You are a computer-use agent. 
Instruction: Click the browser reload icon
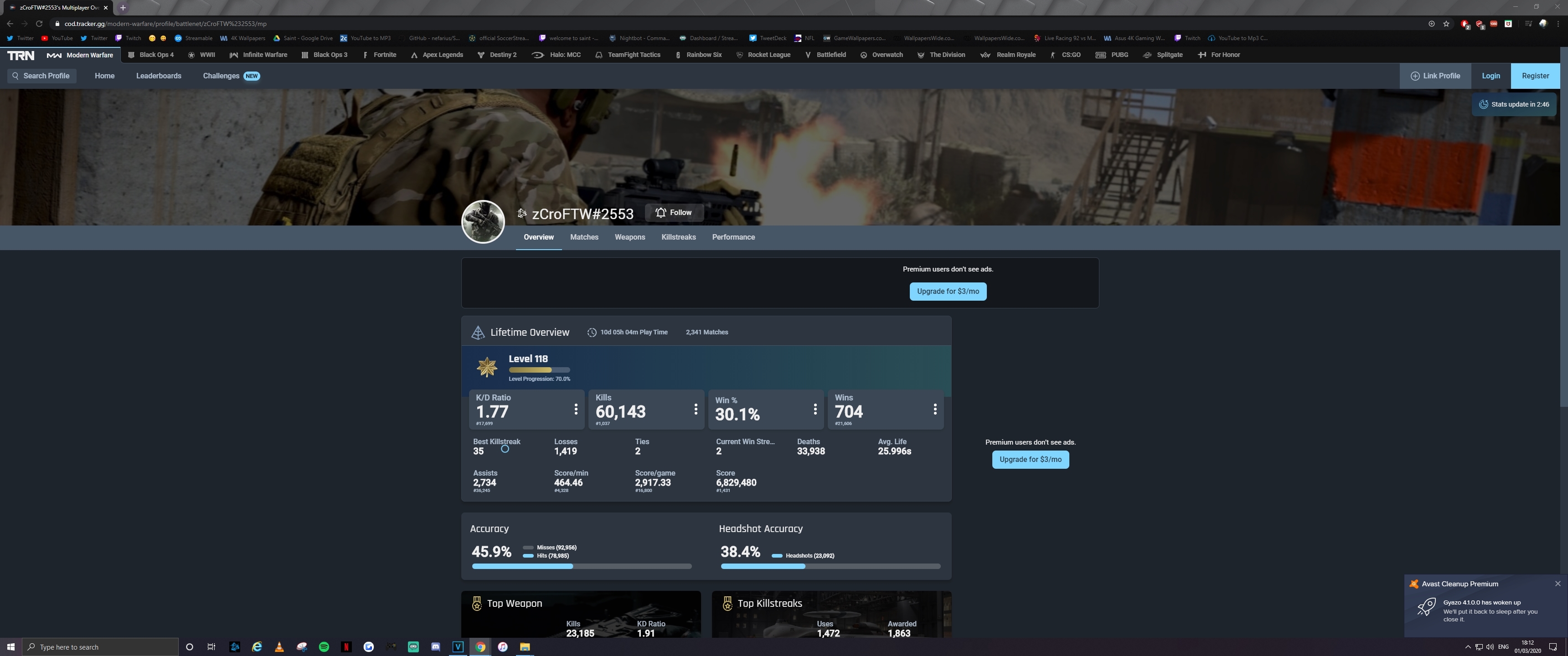pyautogui.click(x=39, y=24)
